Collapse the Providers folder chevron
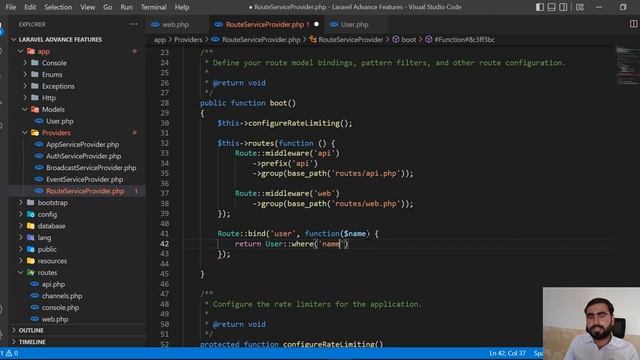 click(25, 133)
